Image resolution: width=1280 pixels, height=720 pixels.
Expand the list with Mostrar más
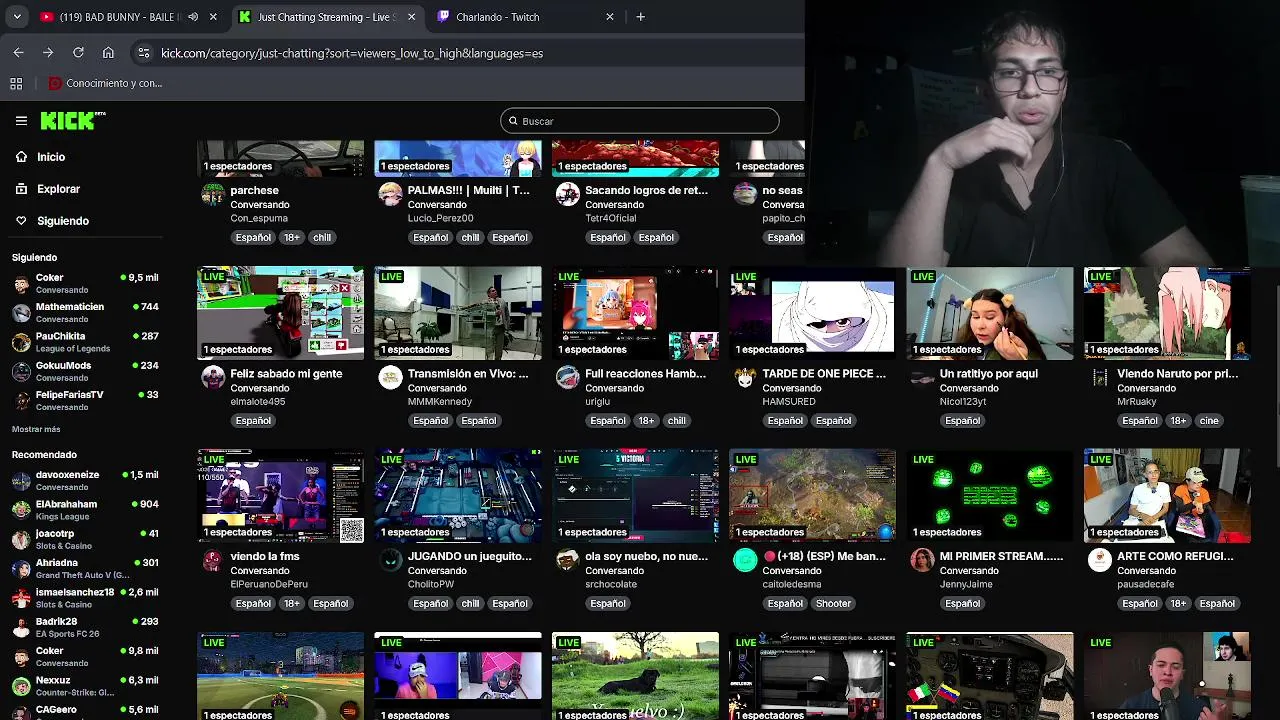36,429
